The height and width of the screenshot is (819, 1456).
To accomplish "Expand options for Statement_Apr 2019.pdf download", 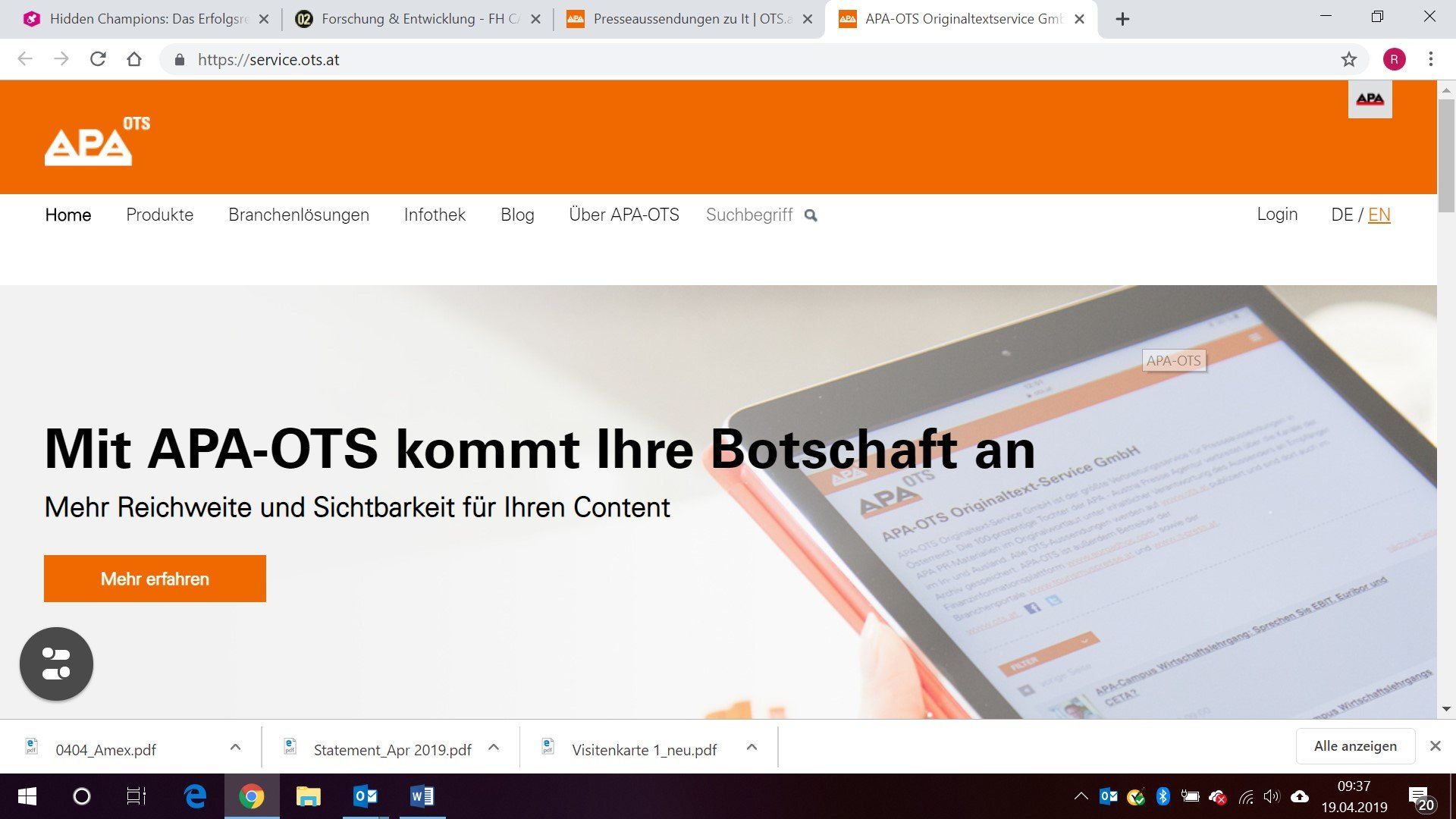I will point(494,748).
